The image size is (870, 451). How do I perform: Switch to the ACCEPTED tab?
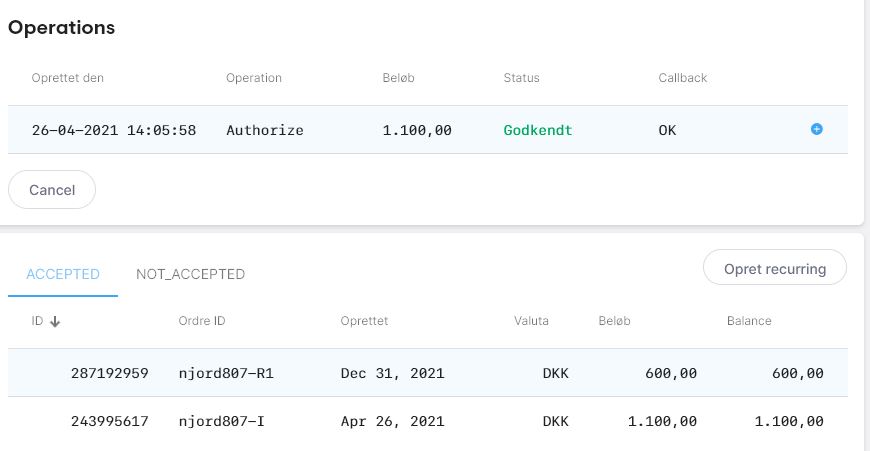63,274
